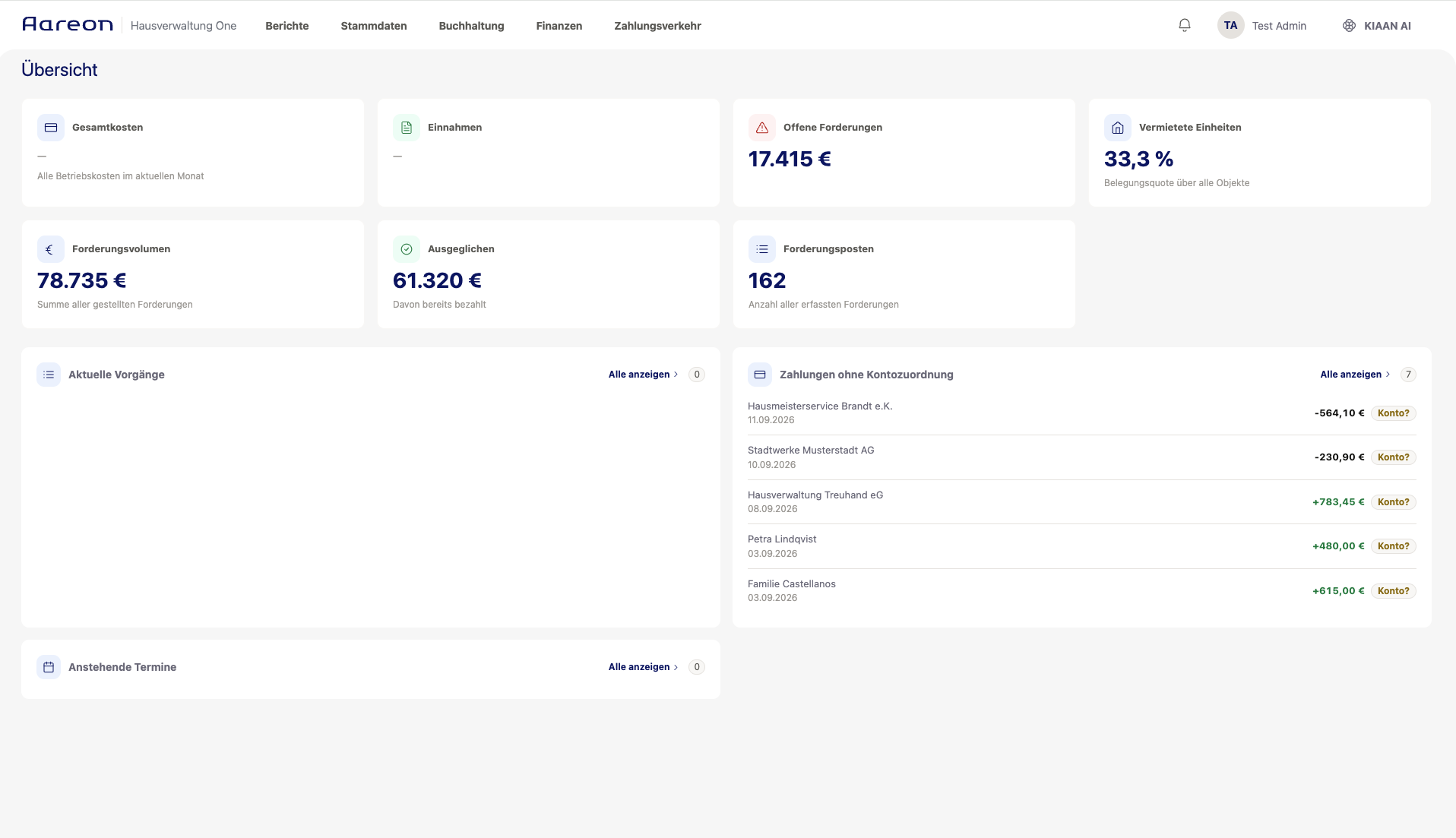
Task: Click the Forderungsvolumen euro icon
Action: 51,249
